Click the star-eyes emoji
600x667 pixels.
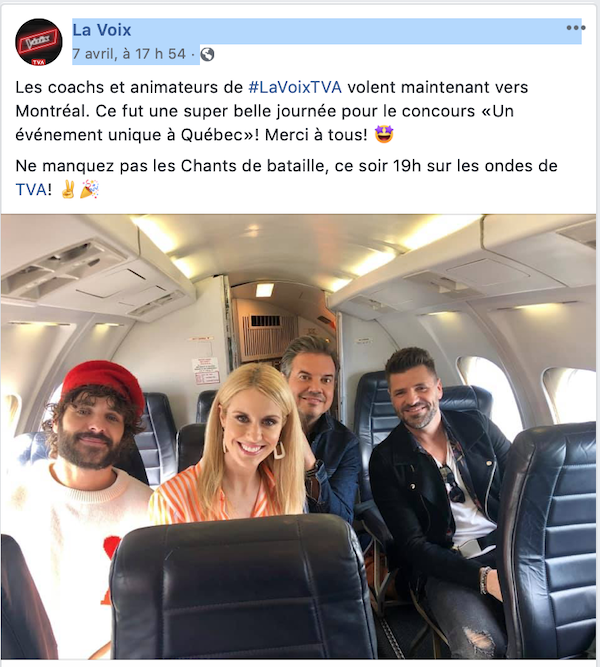coord(384,134)
